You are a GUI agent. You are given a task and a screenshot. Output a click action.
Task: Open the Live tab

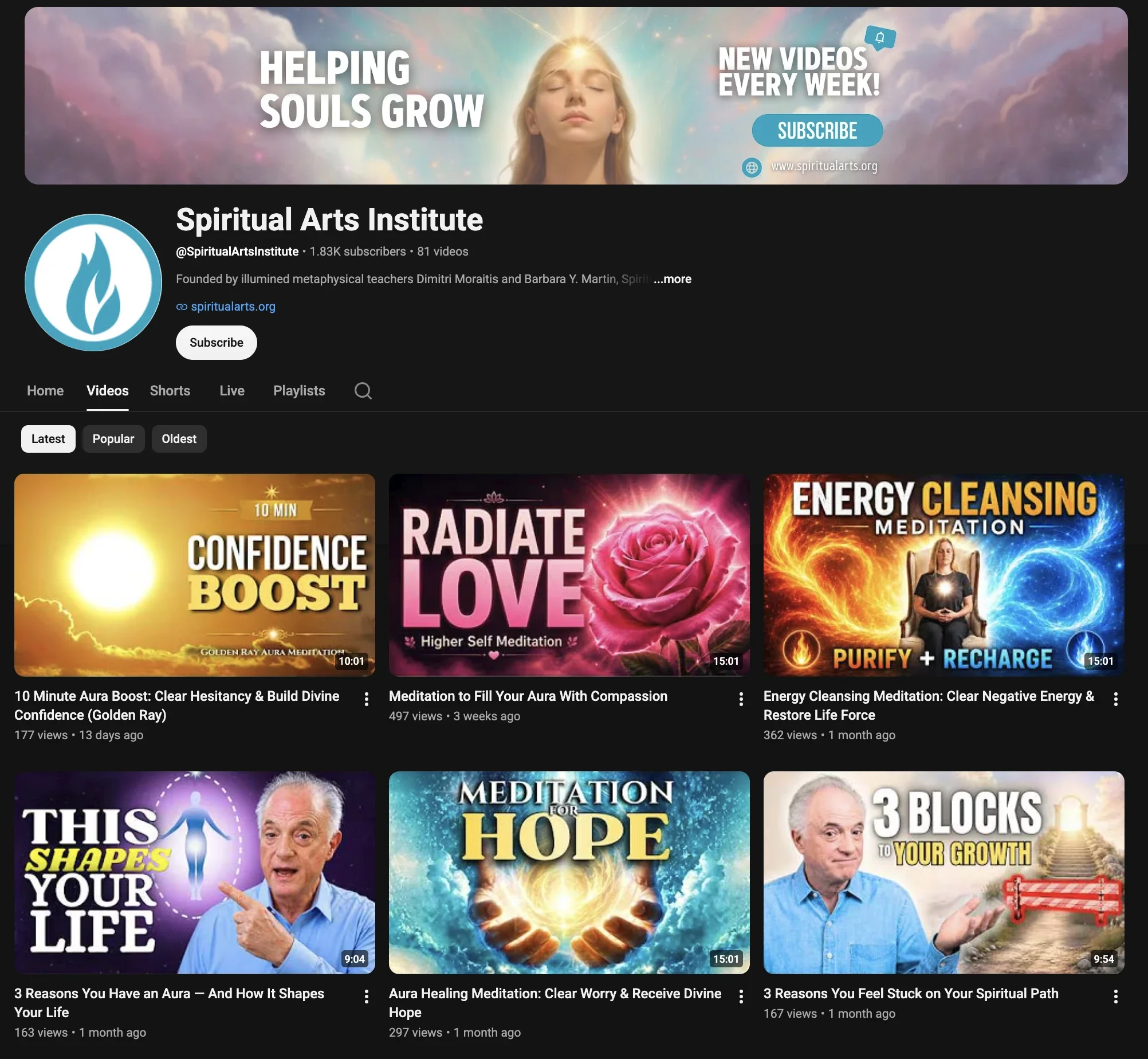tap(232, 391)
